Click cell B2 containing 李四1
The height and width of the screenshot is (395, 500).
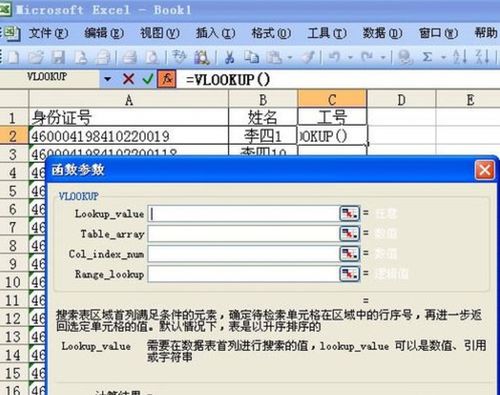[x=263, y=136]
